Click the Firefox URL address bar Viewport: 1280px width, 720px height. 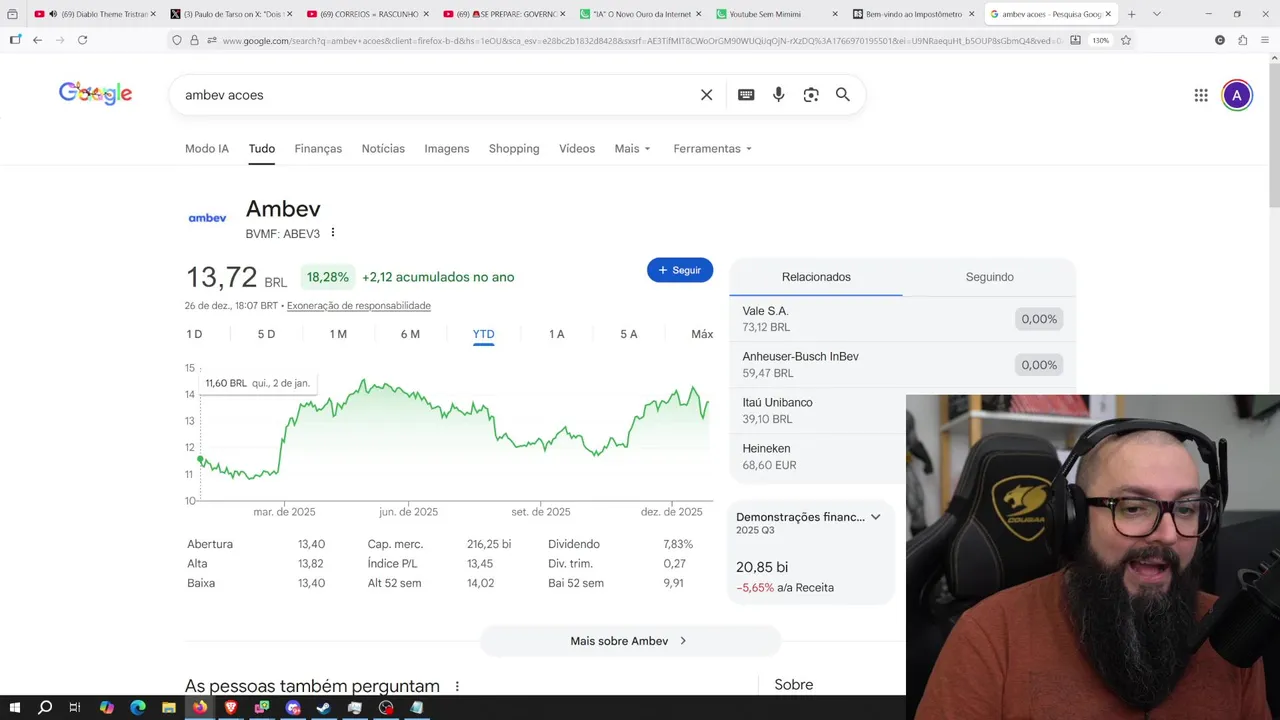[640, 40]
